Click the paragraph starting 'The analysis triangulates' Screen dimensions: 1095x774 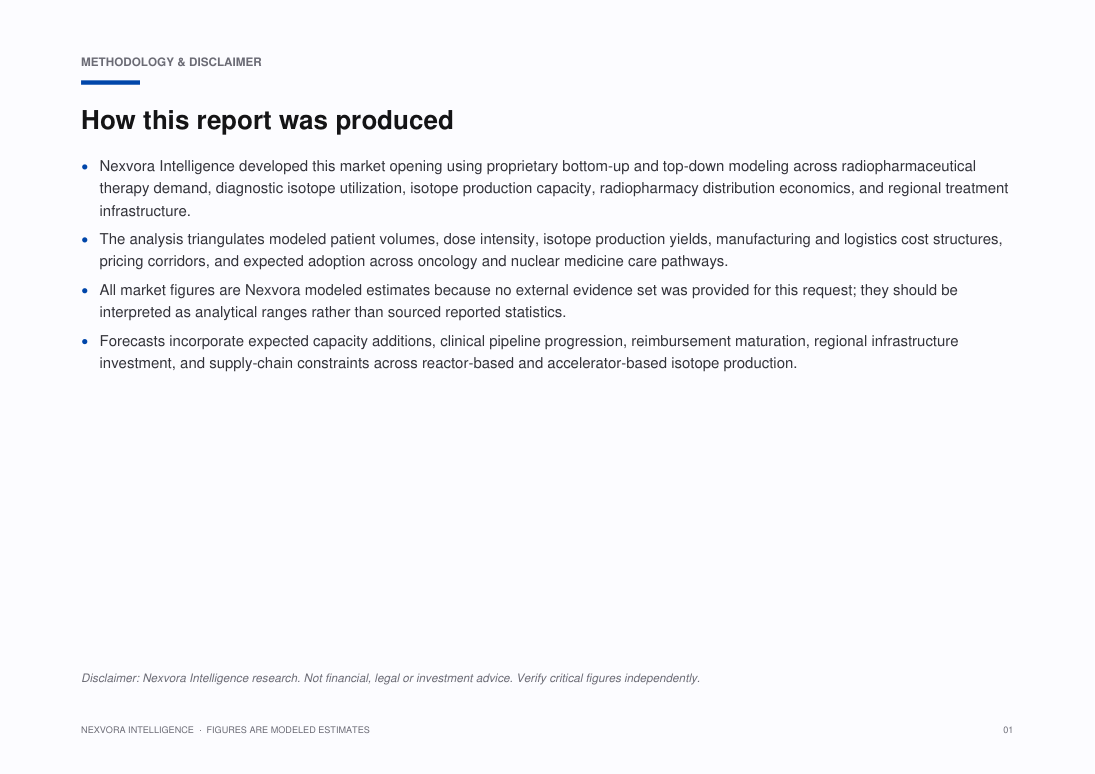tap(551, 250)
